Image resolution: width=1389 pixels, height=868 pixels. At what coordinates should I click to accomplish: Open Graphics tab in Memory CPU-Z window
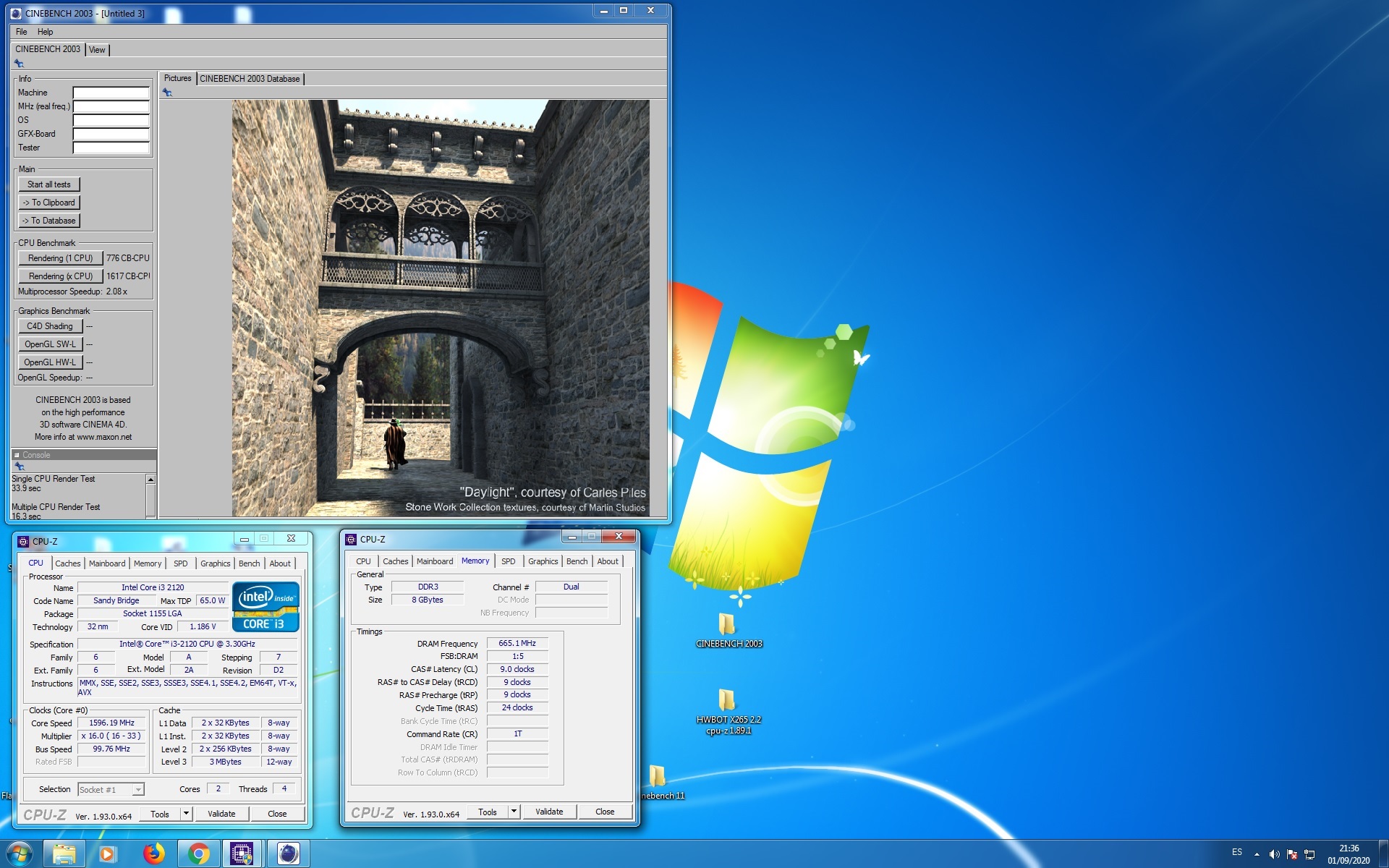pos(543,561)
